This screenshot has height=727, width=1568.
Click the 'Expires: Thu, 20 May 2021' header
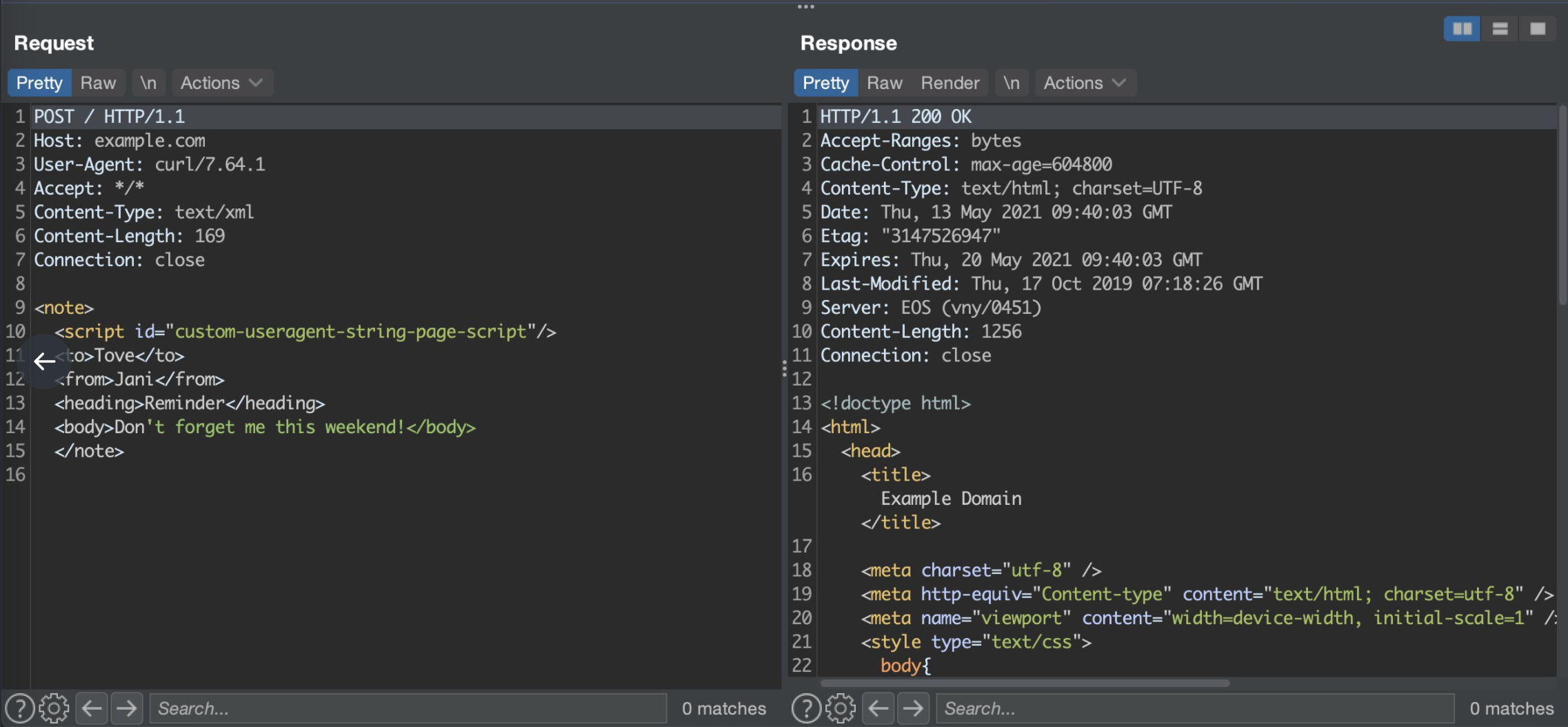coord(1012,260)
